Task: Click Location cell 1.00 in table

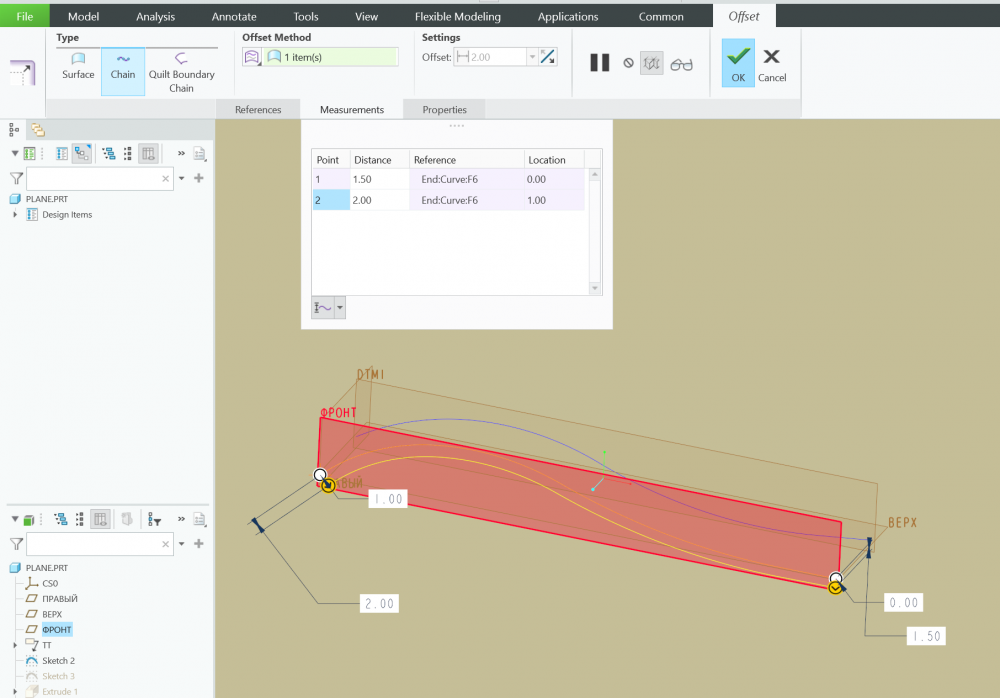Action: [x=554, y=200]
